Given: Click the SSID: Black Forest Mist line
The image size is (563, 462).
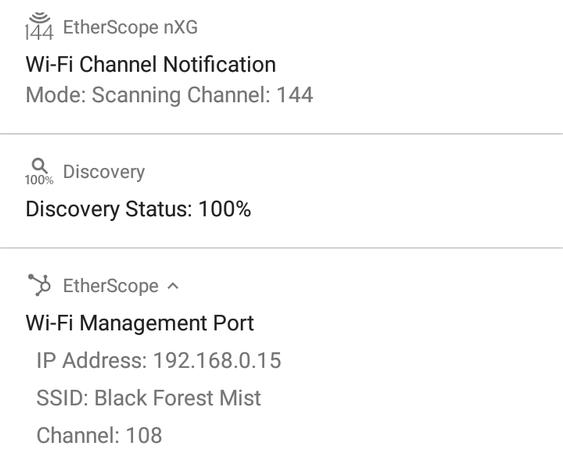Looking at the screenshot, I should (149, 398).
